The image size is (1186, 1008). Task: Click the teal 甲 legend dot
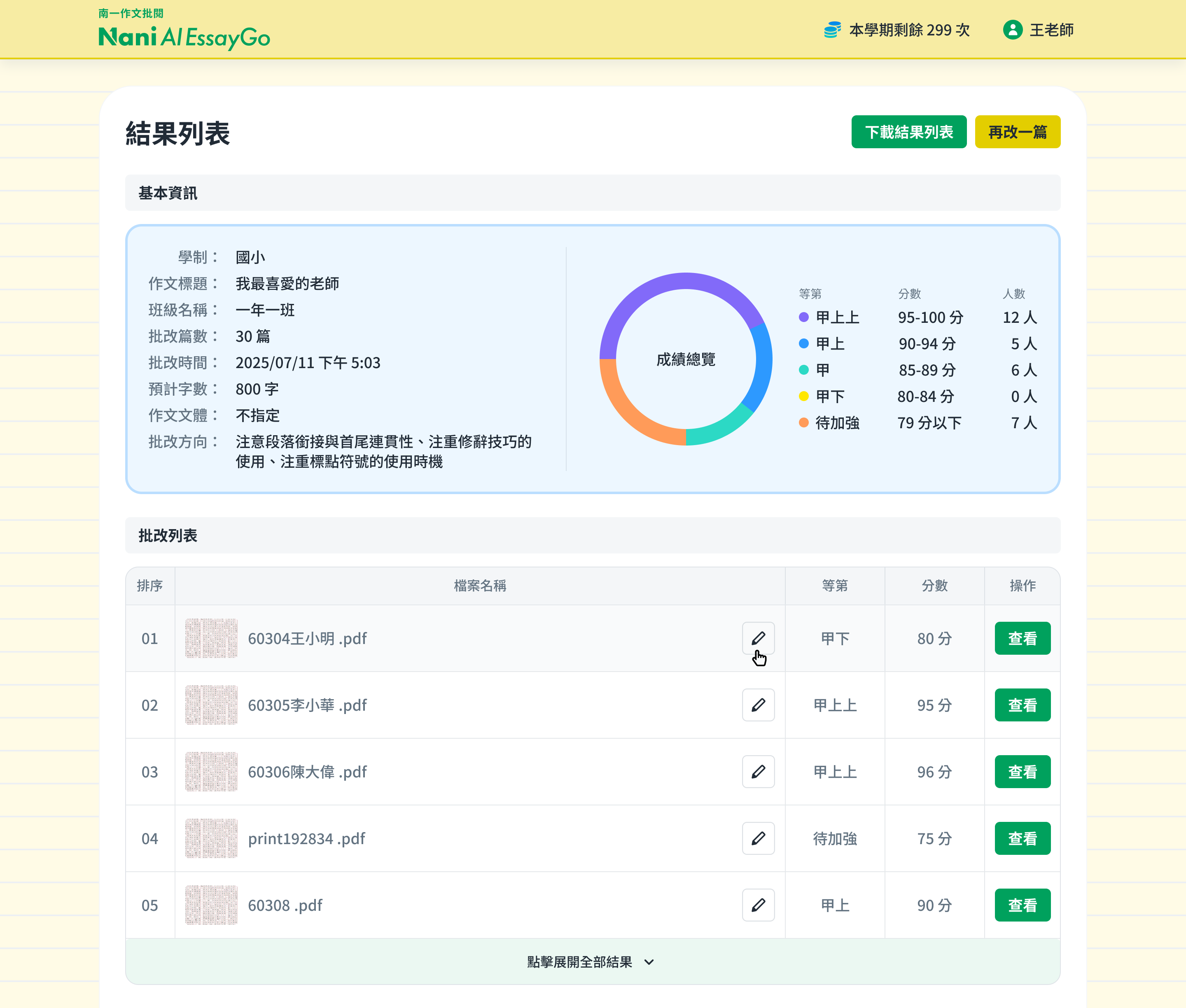(803, 370)
